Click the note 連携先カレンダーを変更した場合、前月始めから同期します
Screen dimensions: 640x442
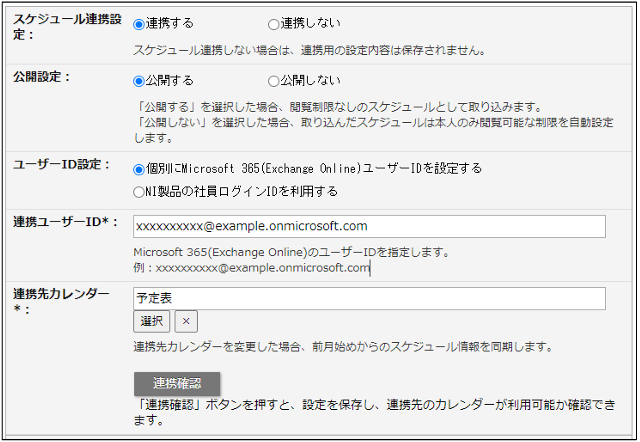click(x=343, y=347)
